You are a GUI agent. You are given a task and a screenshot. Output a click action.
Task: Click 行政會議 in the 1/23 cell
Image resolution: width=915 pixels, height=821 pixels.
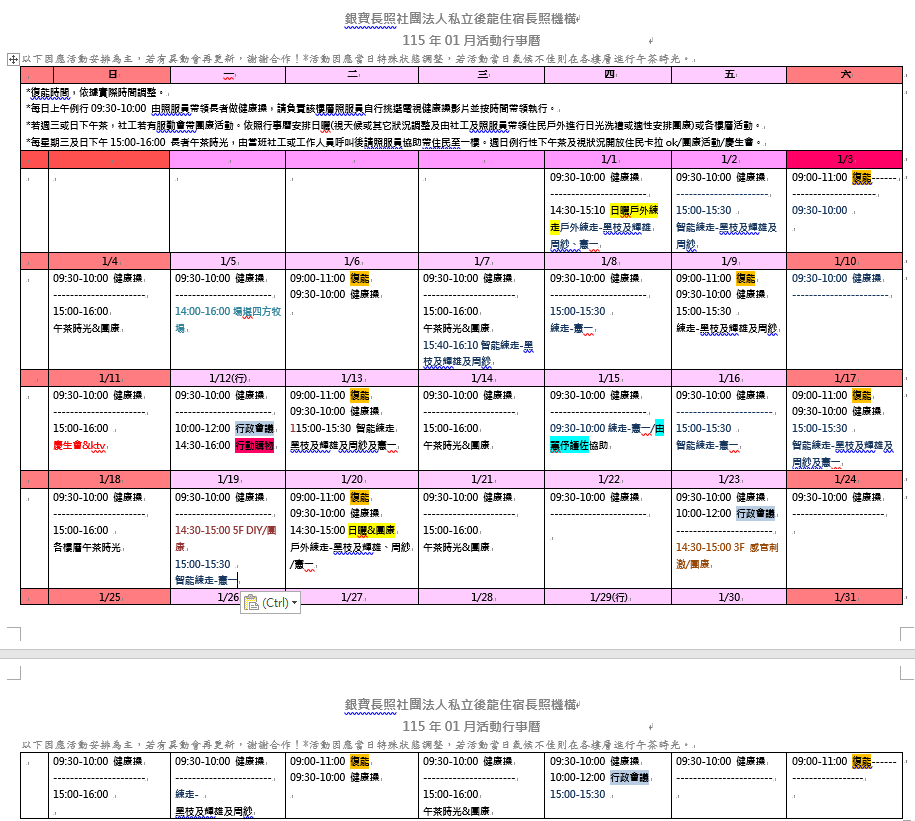click(x=755, y=513)
